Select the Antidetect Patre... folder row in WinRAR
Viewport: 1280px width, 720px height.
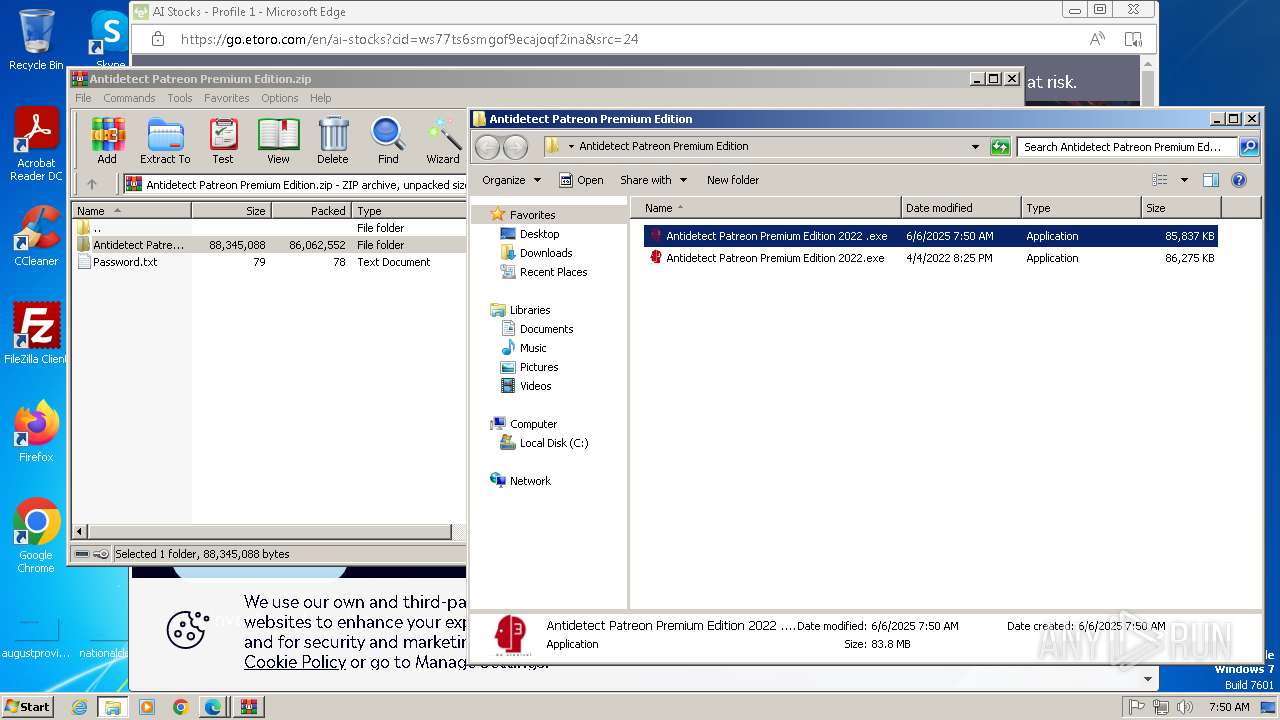(x=269, y=245)
